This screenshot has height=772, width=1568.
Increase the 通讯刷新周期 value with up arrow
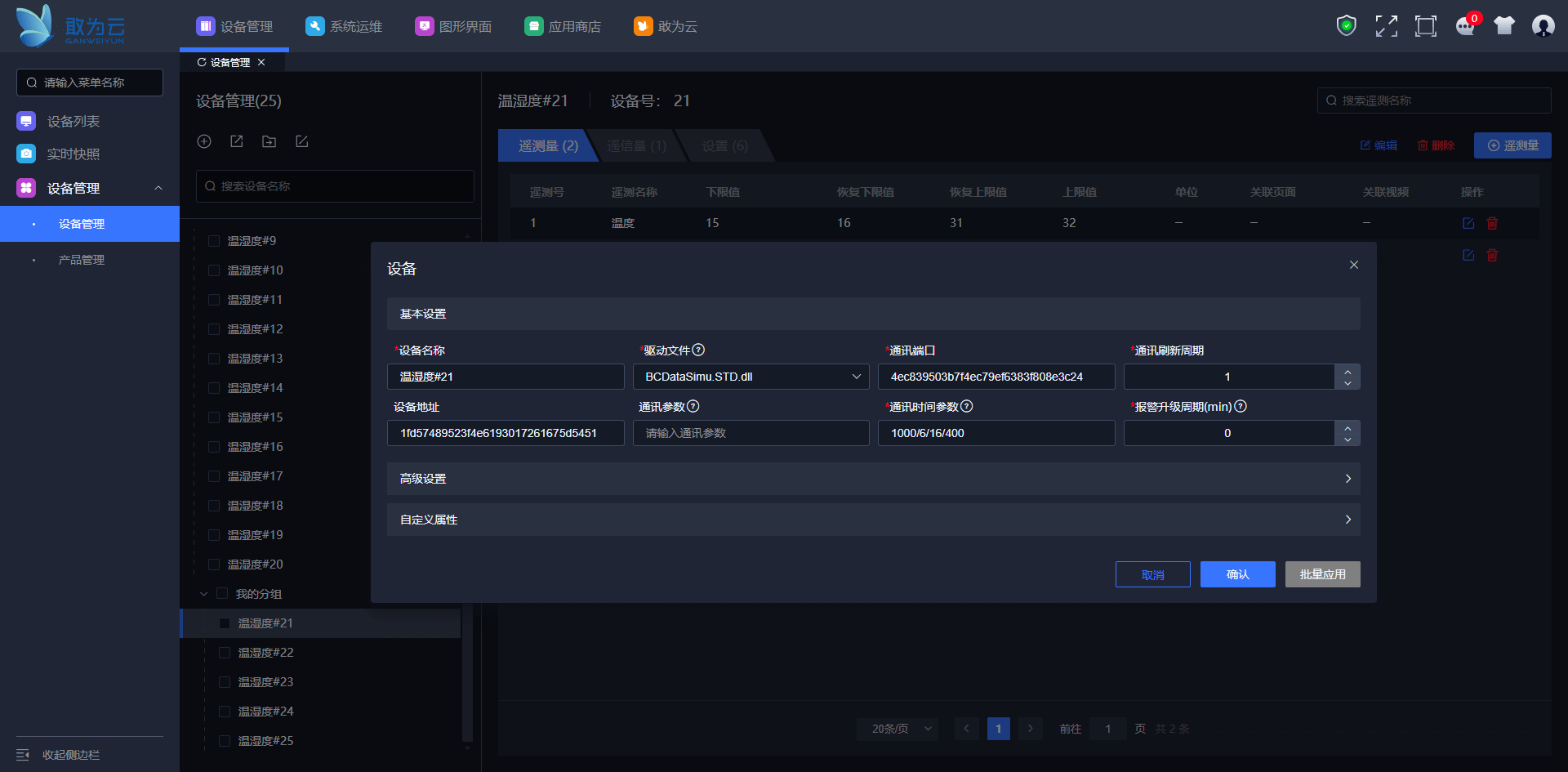1347,371
